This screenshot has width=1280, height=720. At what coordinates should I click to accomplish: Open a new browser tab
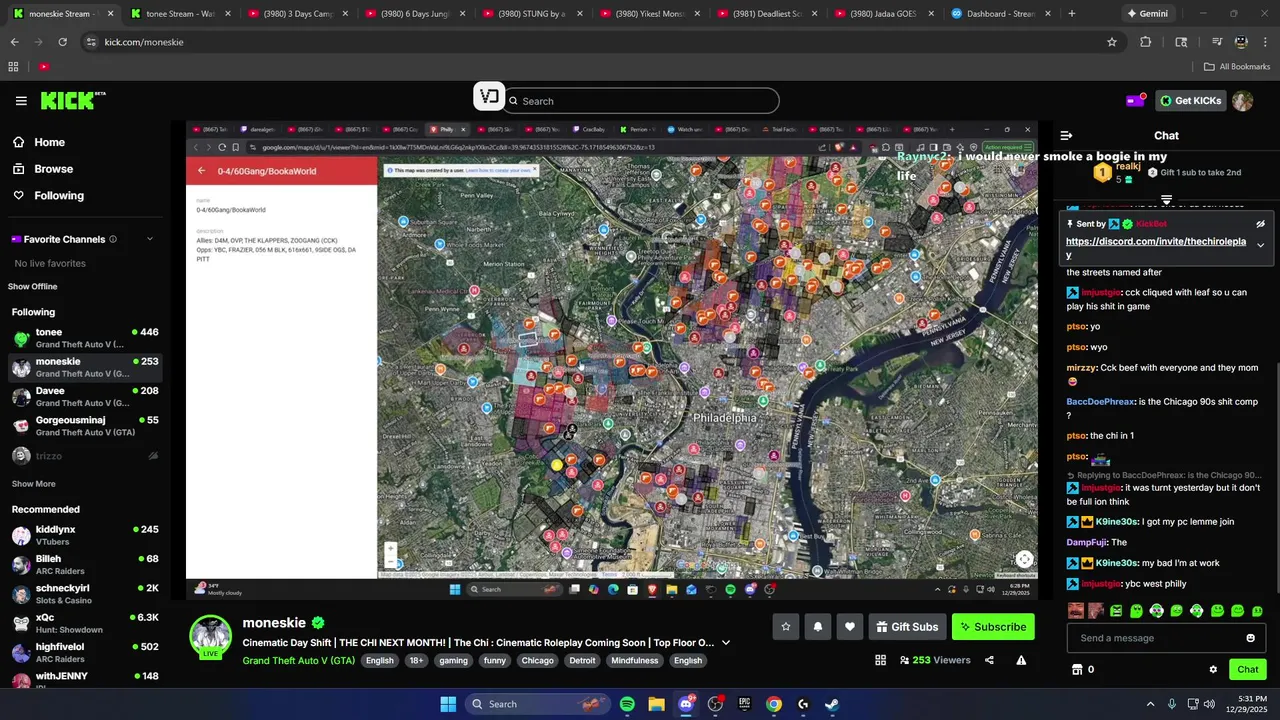(x=1072, y=14)
